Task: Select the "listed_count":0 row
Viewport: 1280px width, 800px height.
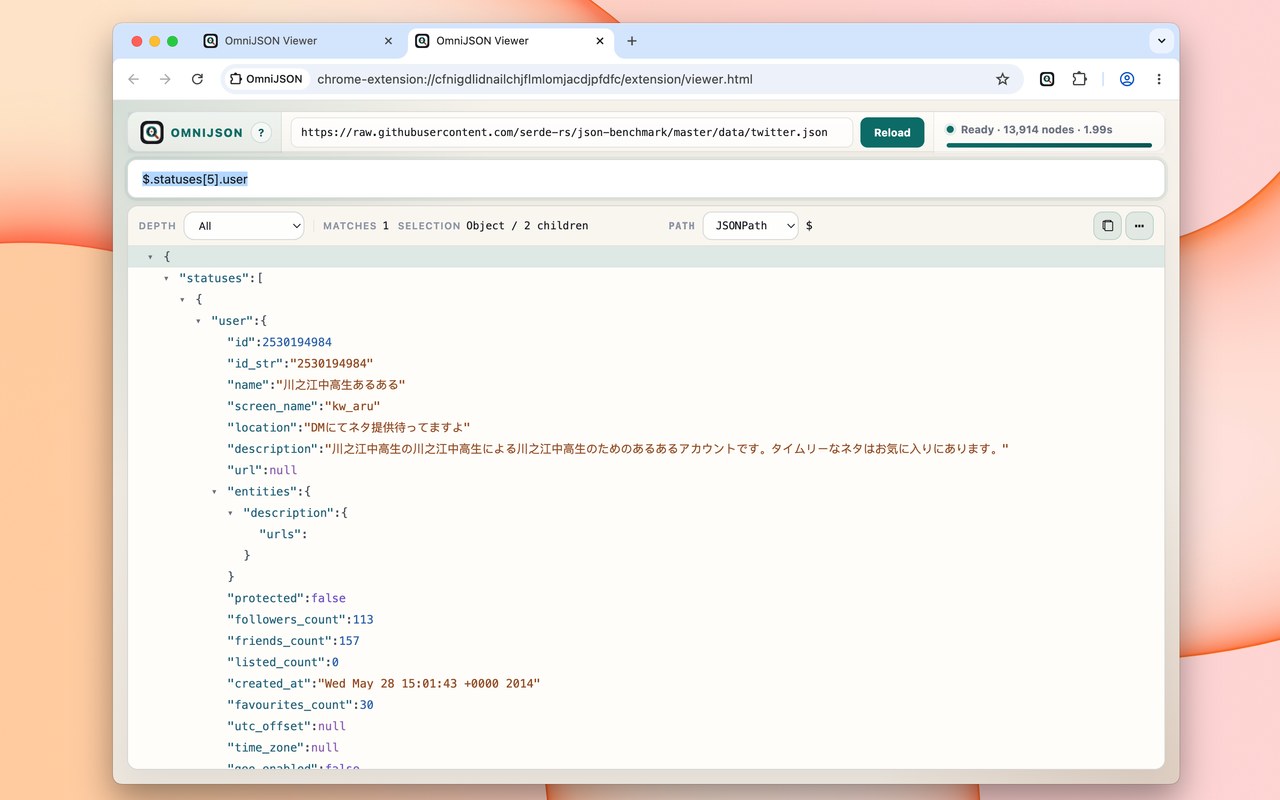Action: (x=646, y=662)
